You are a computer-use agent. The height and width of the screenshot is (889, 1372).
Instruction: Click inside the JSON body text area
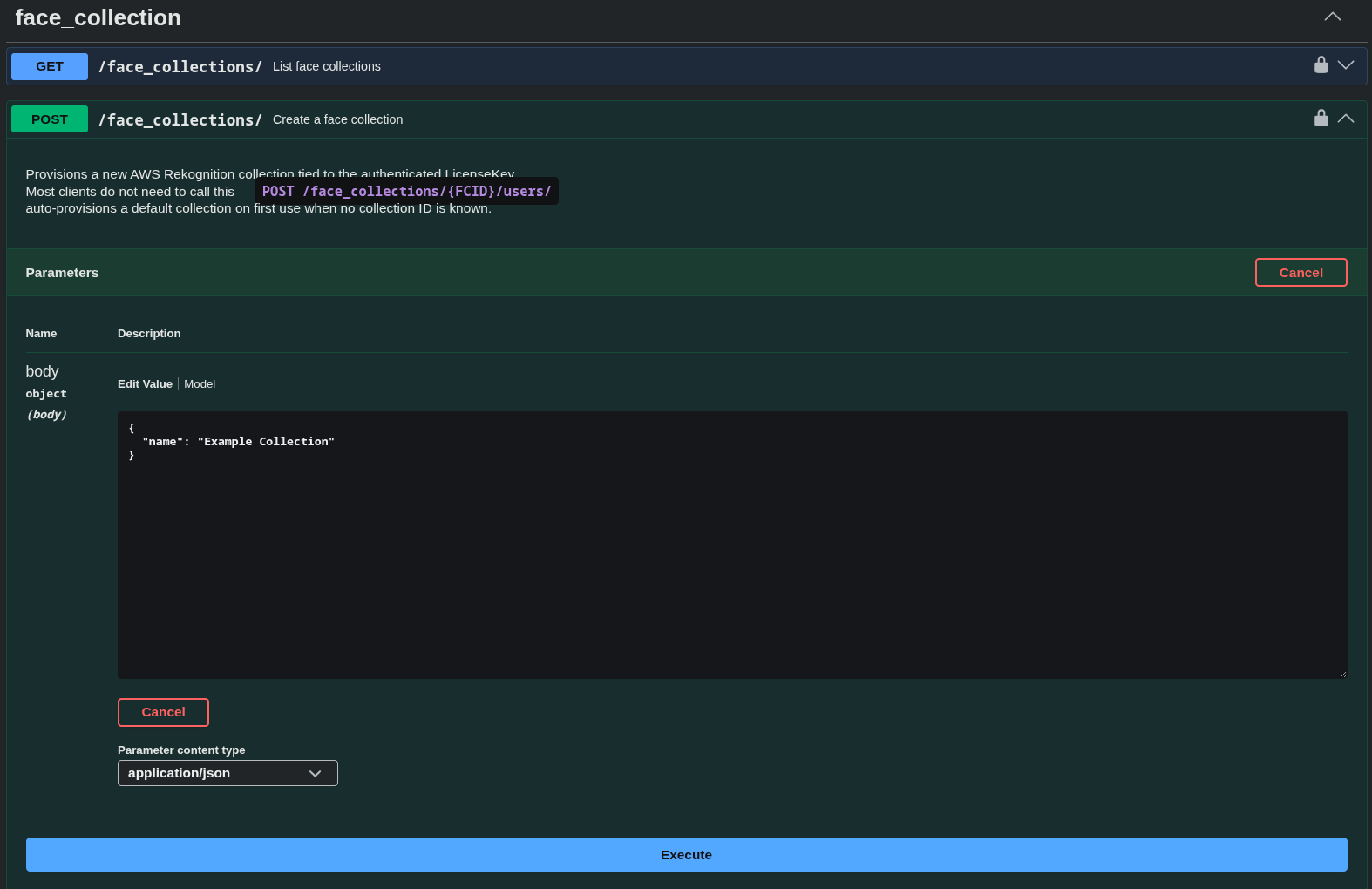coord(732,545)
